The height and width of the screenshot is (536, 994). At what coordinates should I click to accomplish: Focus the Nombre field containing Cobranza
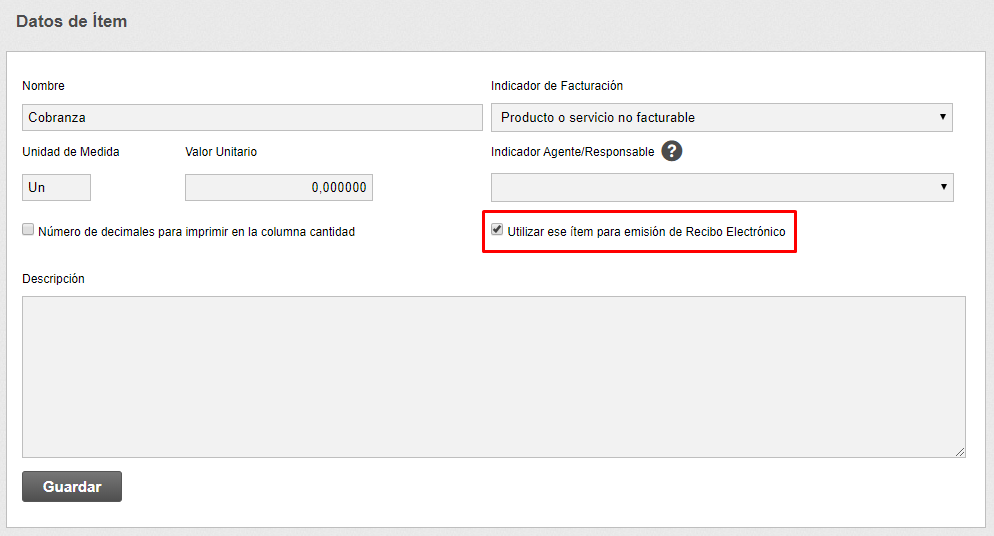point(252,117)
